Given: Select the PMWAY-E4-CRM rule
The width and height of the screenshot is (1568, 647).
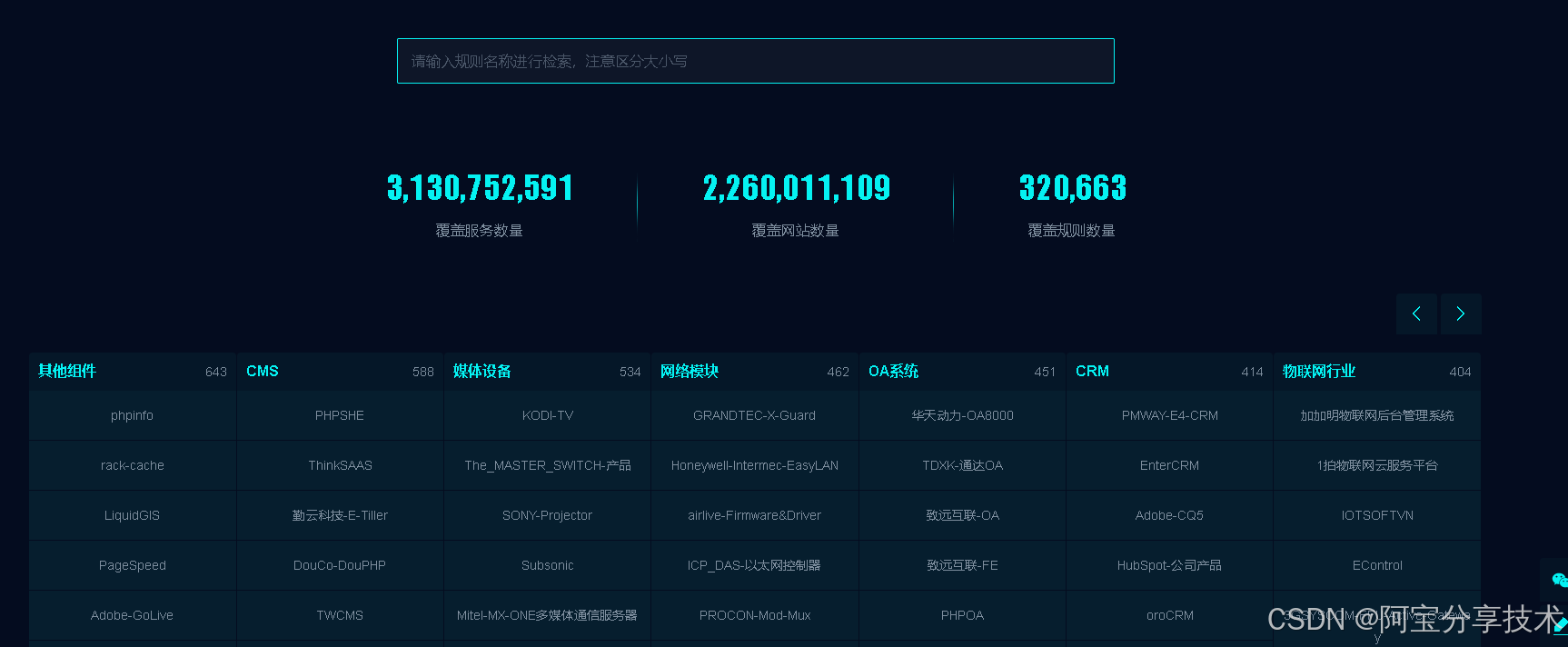Looking at the screenshot, I should 1169,415.
